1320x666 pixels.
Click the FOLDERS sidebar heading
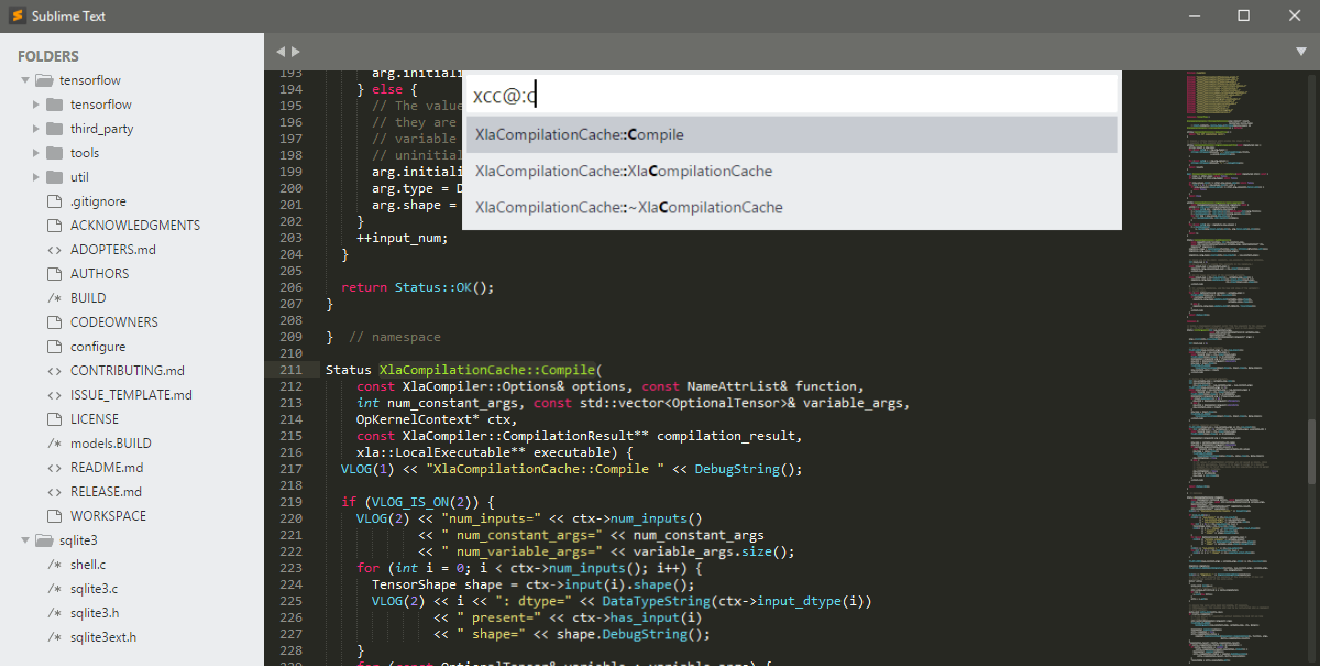48,56
